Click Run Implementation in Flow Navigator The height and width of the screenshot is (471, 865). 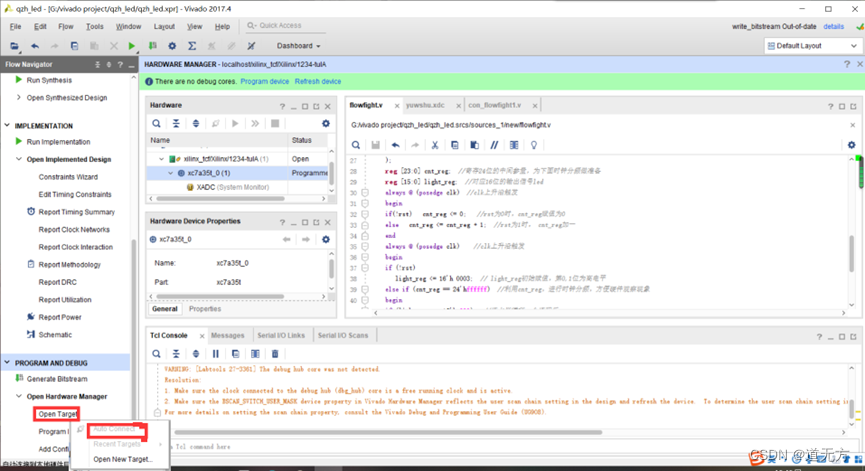point(58,142)
